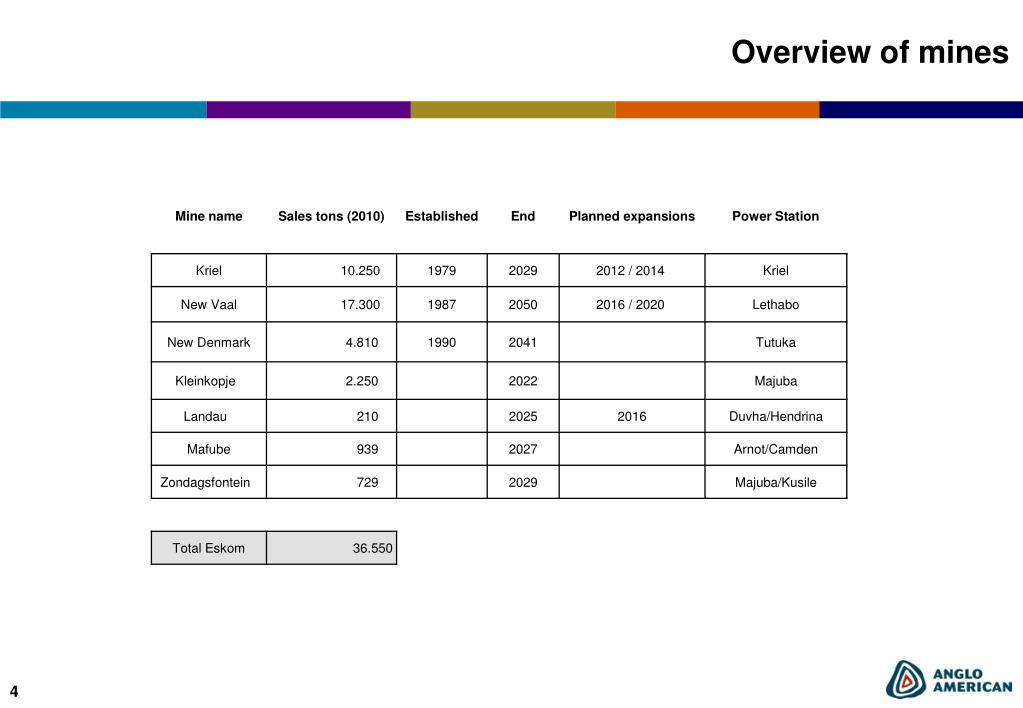This screenshot has height=708, width=1023.
Task: Select the "New Vaal" mine cell
Action: tap(209, 304)
